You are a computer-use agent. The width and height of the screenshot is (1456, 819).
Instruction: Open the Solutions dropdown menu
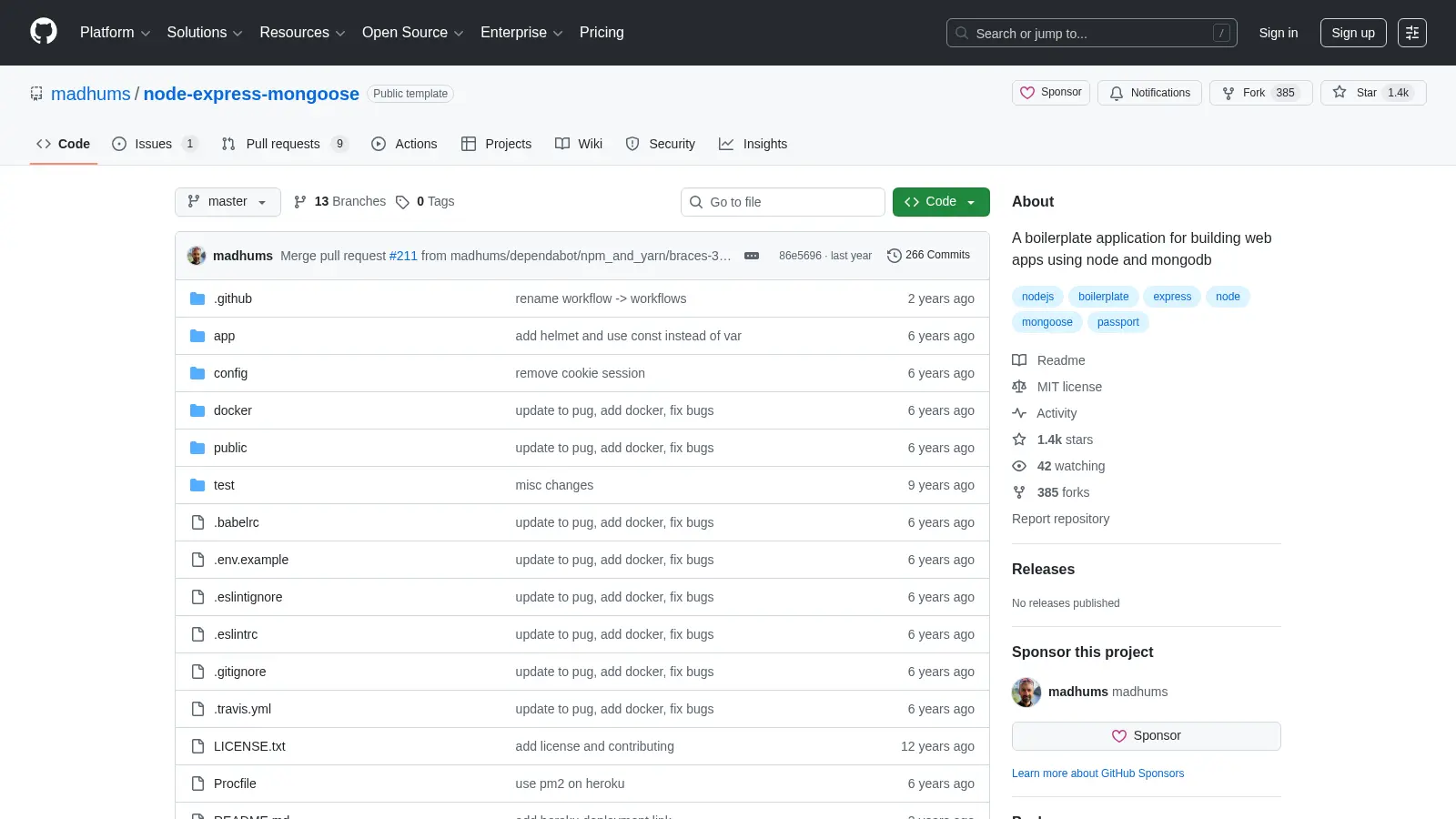point(205,33)
